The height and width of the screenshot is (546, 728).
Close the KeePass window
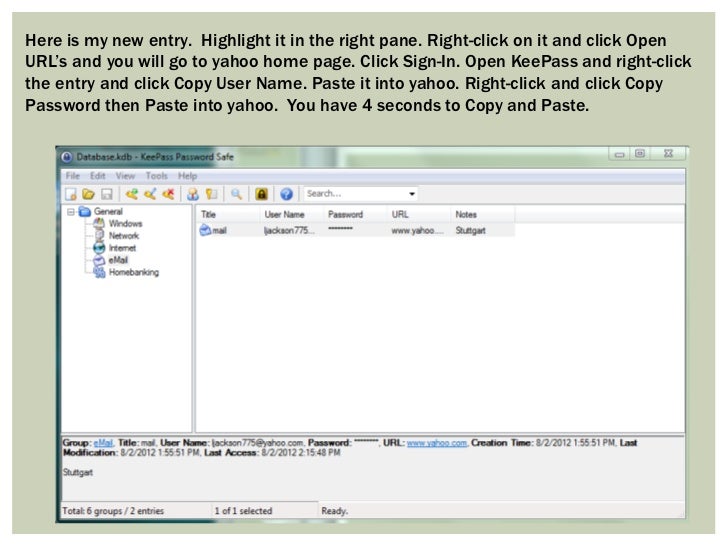click(x=669, y=154)
